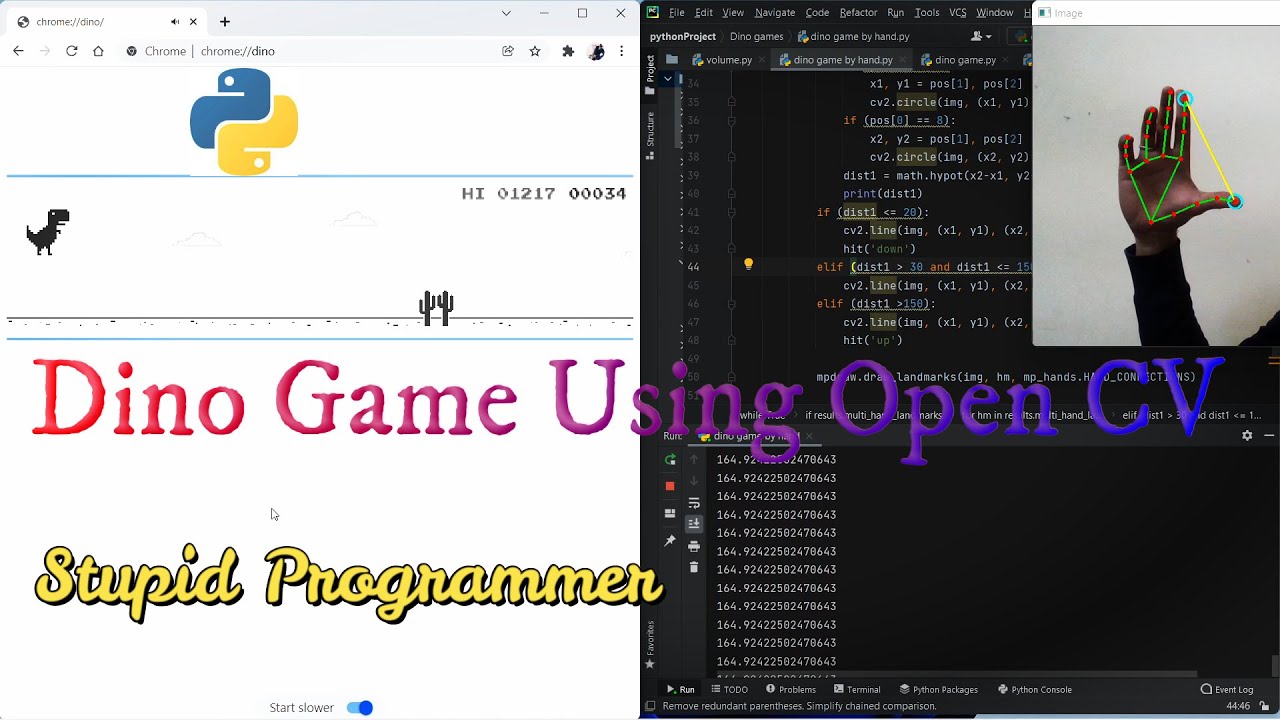Viewport: 1280px width, 720px height.
Task: Open the Navigate menu
Action: (x=775, y=13)
